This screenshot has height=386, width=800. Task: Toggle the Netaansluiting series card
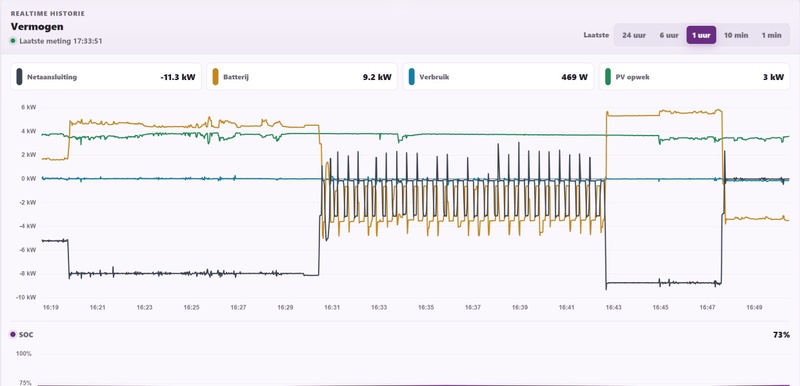coord(106,77)
